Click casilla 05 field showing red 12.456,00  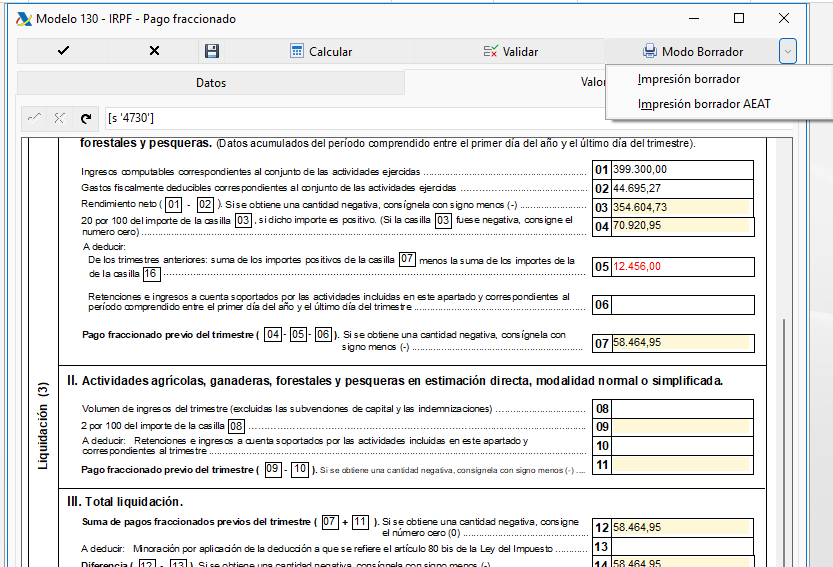coord(682,267)
